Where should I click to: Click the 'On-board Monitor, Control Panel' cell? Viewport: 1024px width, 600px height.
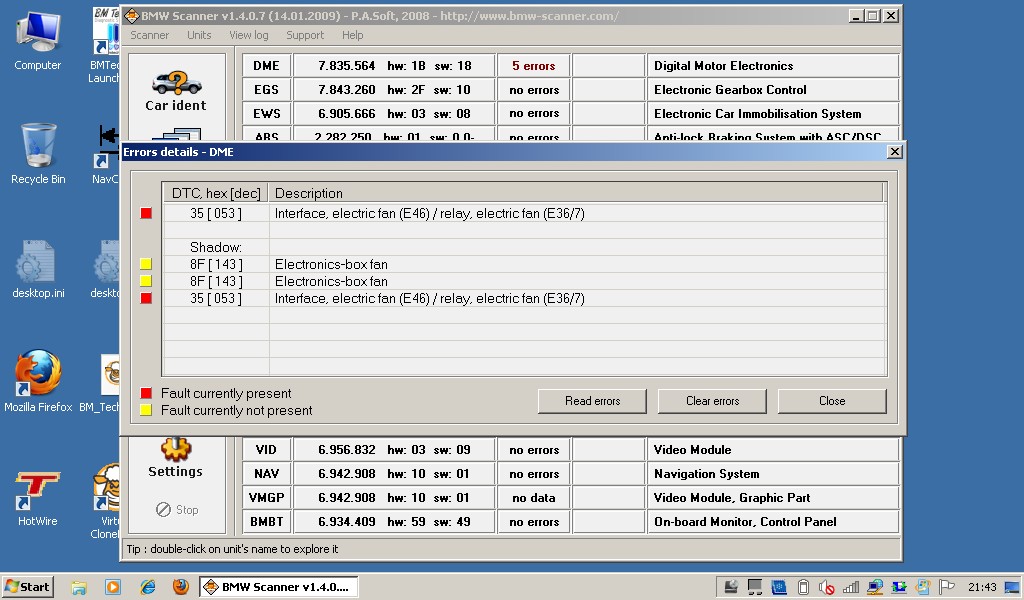pos(773,522)
